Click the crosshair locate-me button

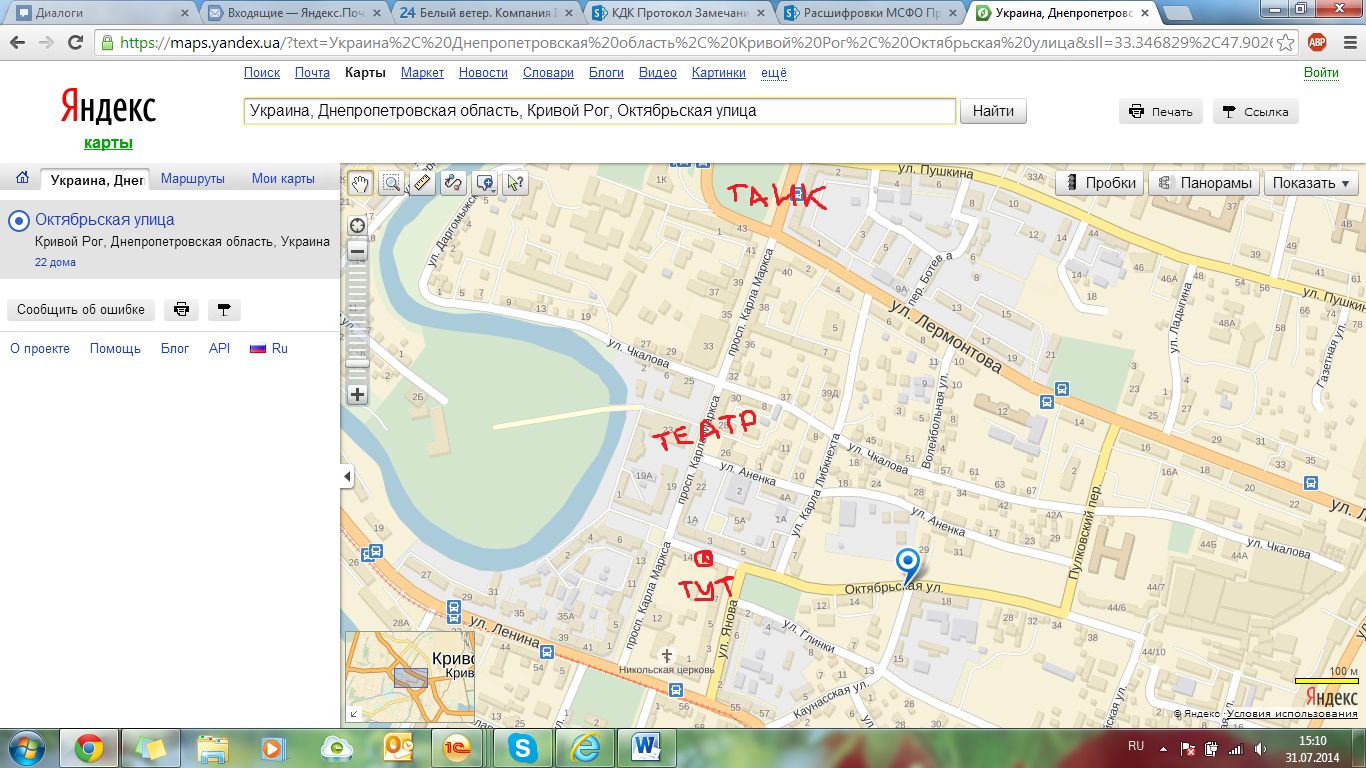(x=357, y=225)
